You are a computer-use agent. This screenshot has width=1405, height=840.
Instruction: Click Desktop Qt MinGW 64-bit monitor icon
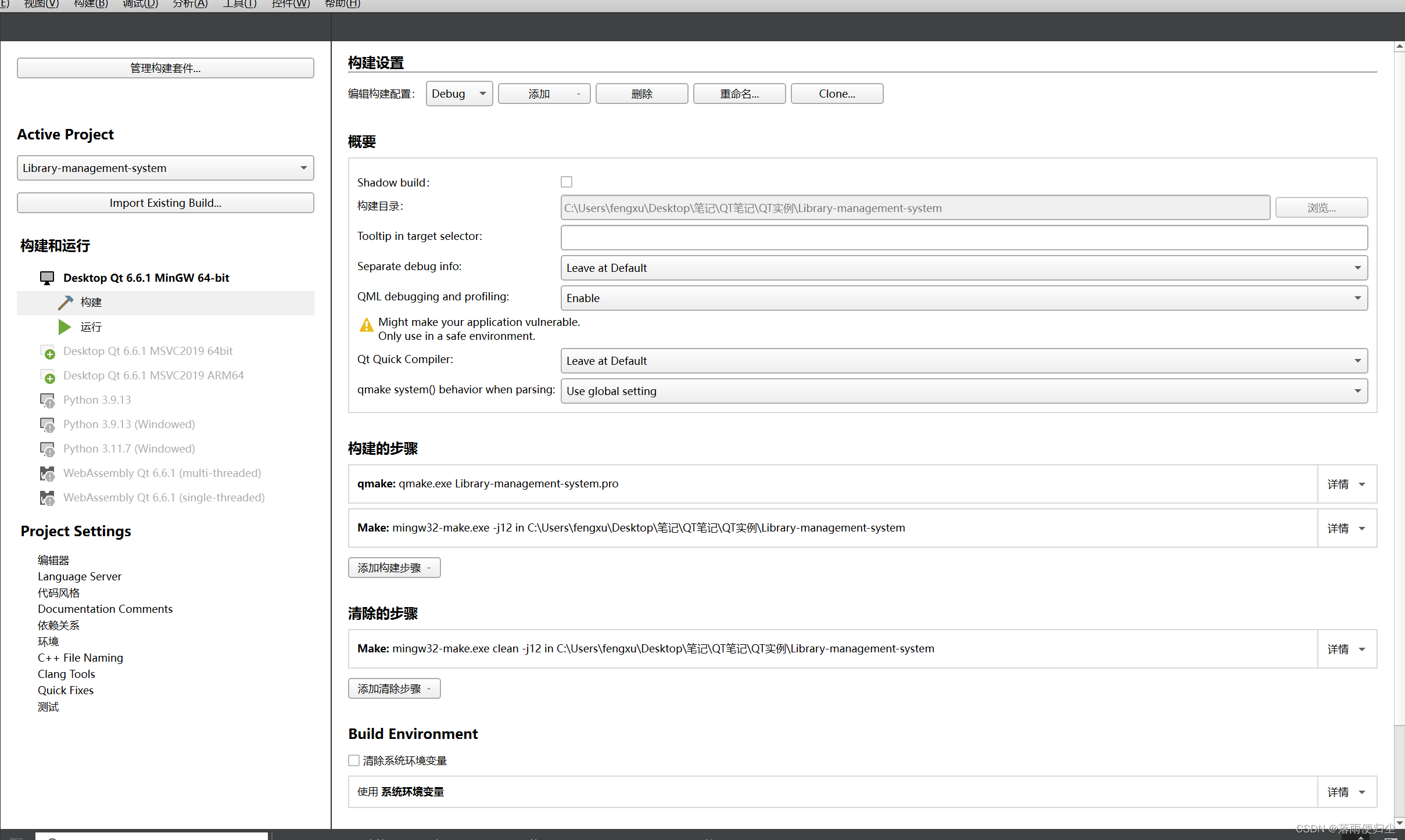47,278
